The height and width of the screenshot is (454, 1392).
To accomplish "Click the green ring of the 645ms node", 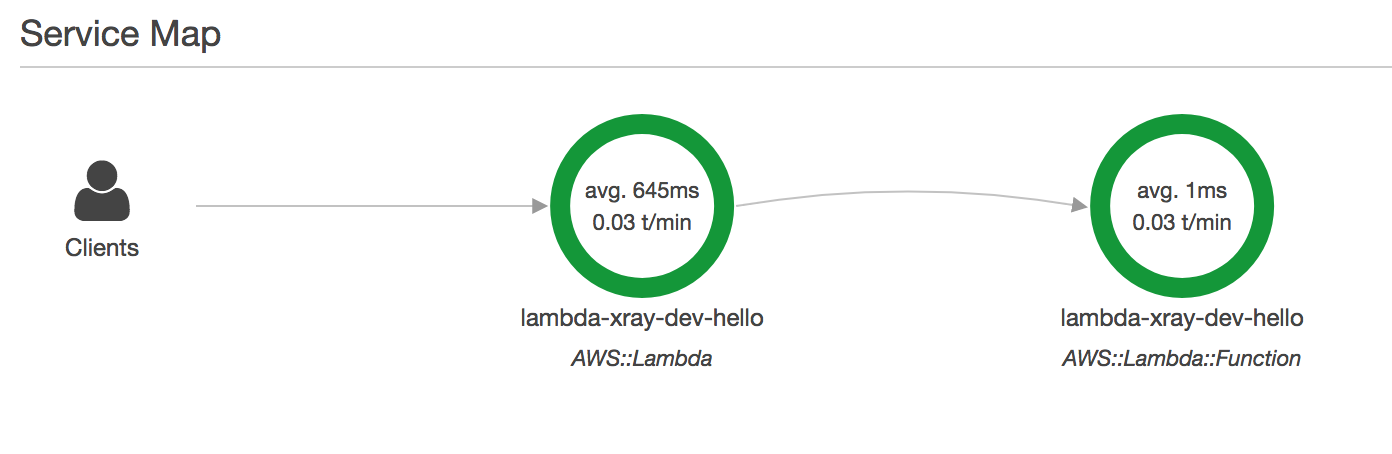I will [x=641, y=125].
